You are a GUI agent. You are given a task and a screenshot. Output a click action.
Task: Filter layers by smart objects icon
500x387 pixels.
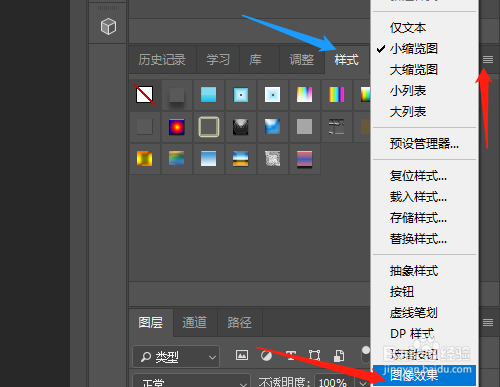339,356
